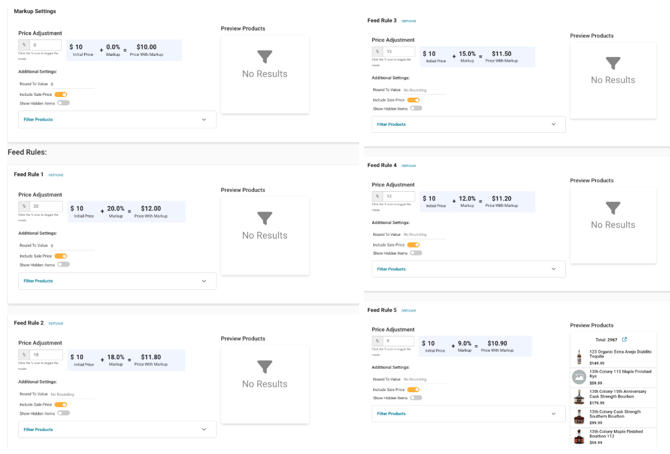
Task: Click the markup value field in Feed Rule 2
Action: pos(46,355)
